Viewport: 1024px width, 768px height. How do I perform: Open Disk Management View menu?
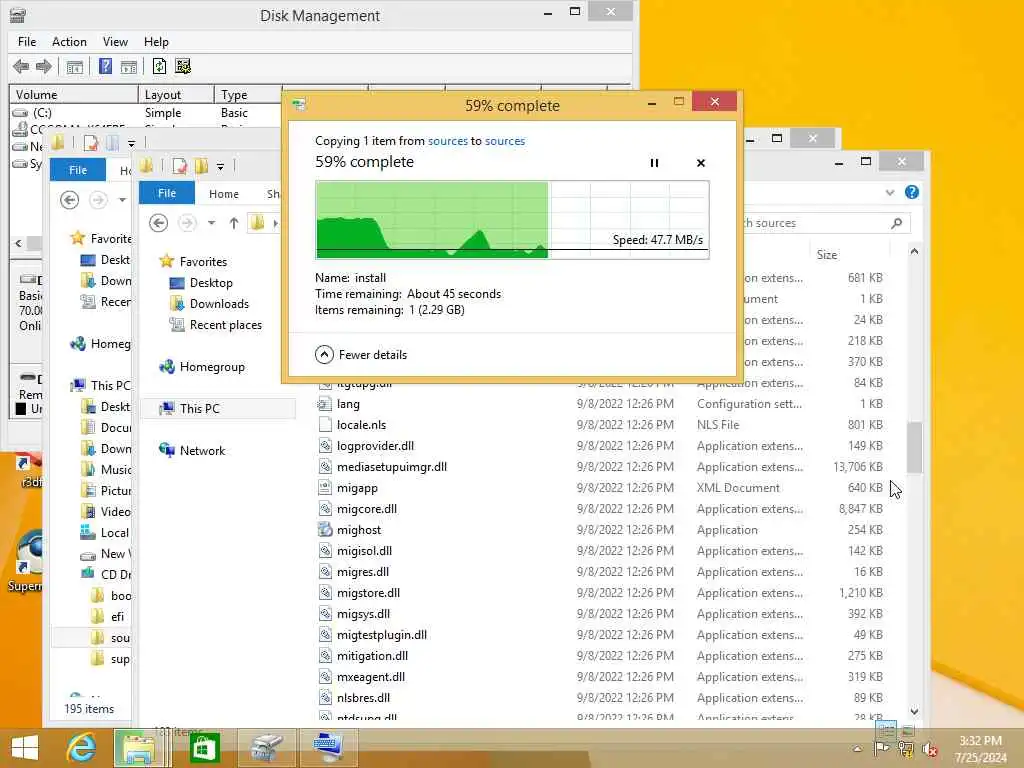pos(115,42)
